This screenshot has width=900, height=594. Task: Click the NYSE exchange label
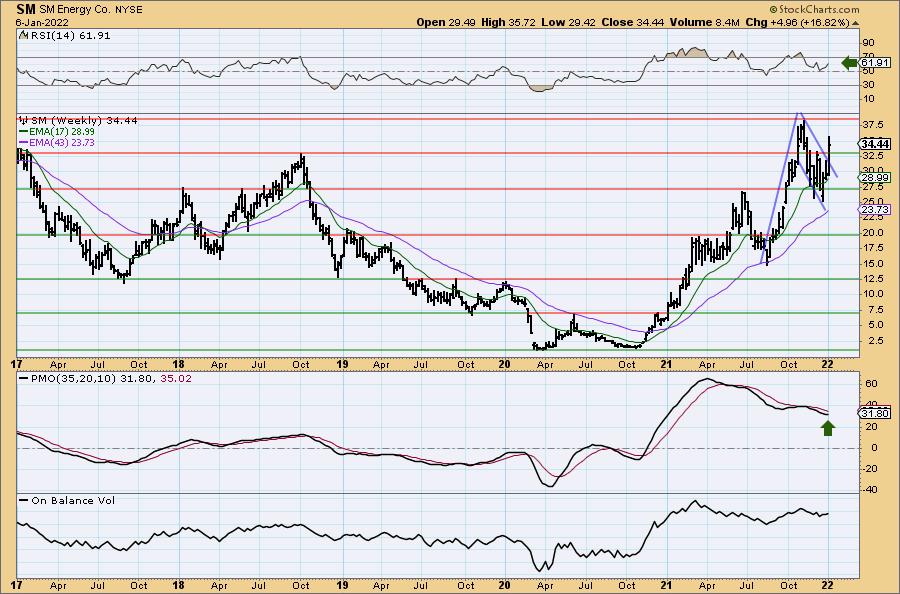point(130,10)
